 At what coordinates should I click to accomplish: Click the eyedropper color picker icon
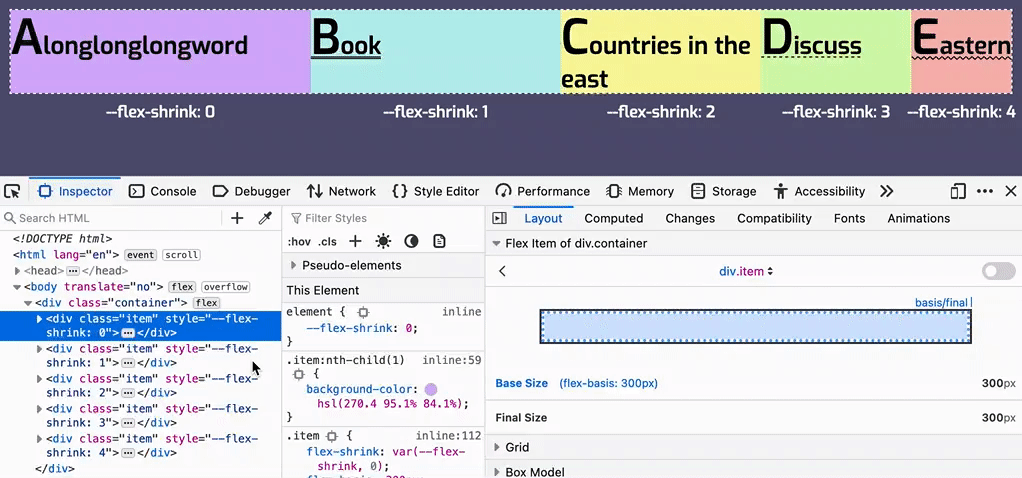coord(265,218)
